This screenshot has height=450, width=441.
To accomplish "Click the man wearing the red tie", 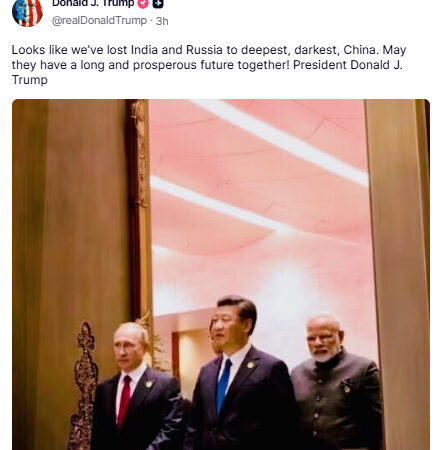I will [137, 387].
